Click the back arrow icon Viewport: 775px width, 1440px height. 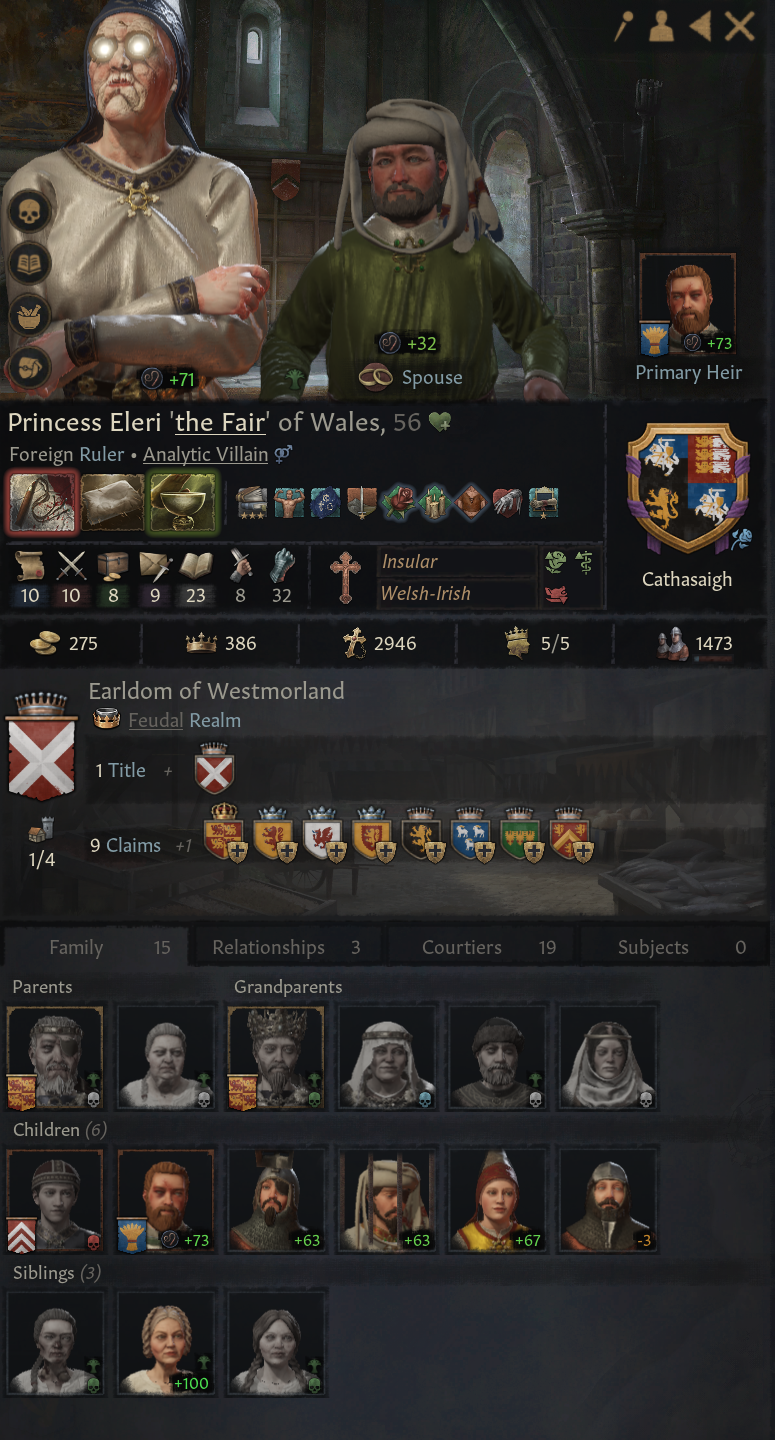pyautogui.click(x=699, y=27)
